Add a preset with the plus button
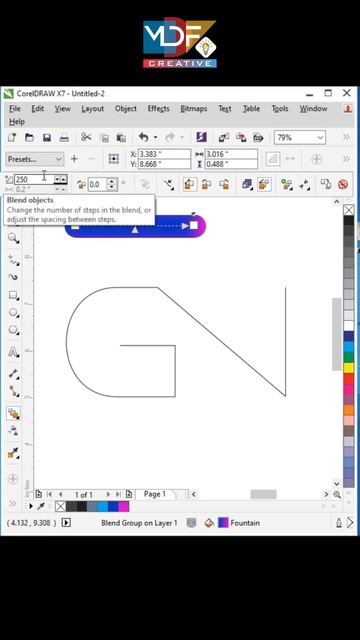Viewport: 360px width, 640px height. [x=74, y=159]
